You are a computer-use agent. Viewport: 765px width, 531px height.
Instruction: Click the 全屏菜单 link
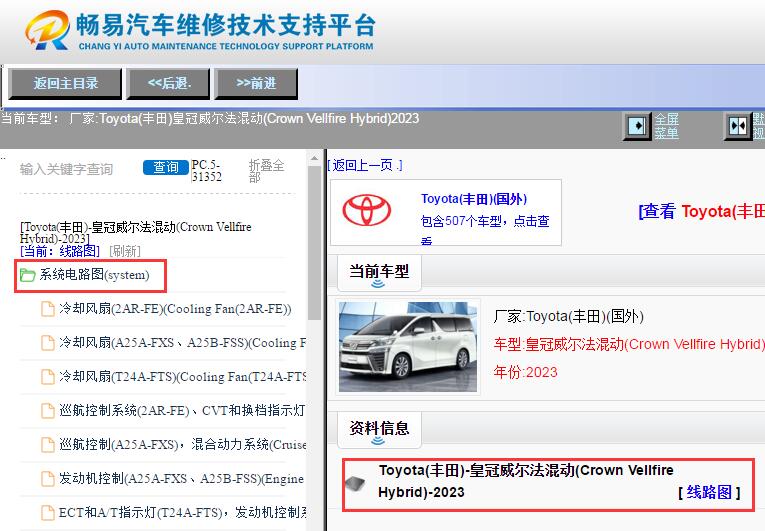pos(666,126)
